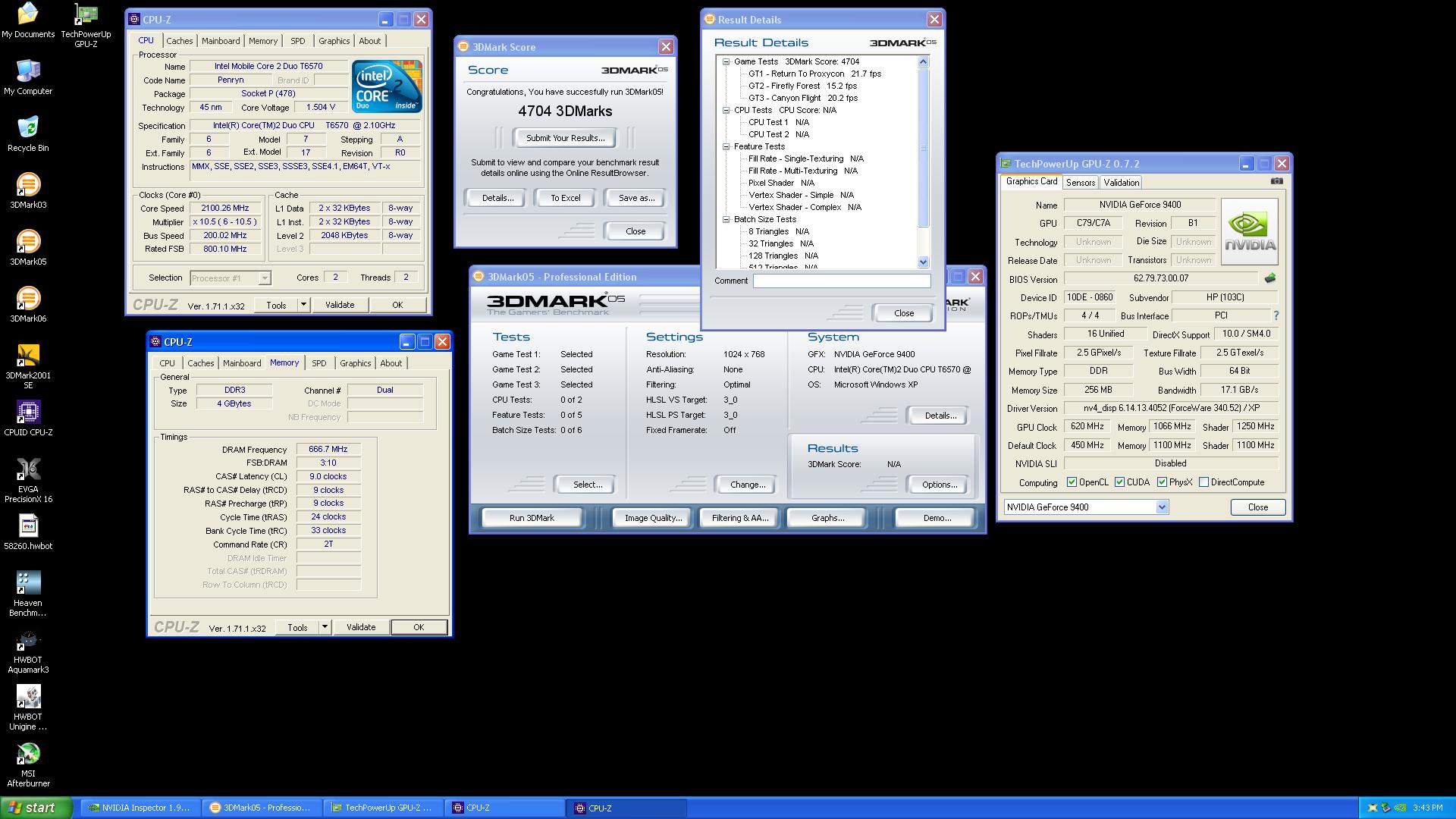Click the Intel Core 2 Duo logo
Image resolution: width=1456 pixels, height=819 pixels.
[x=387, y=86]
